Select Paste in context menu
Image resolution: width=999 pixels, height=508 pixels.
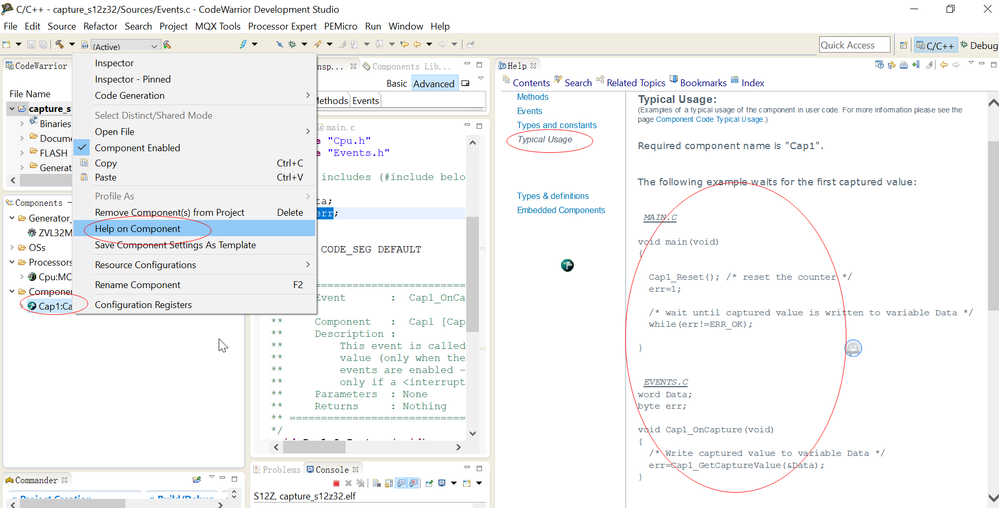[x=194, y=177]
